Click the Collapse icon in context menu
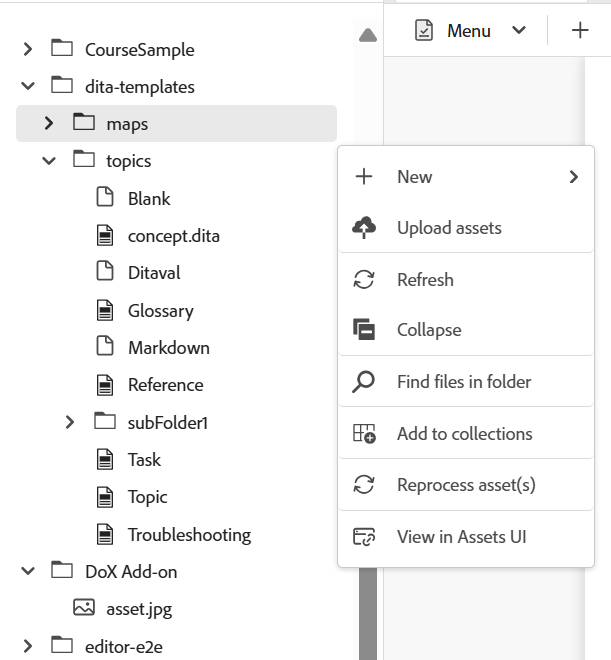This screenshot has height=660, width=611. coord(364,330)
